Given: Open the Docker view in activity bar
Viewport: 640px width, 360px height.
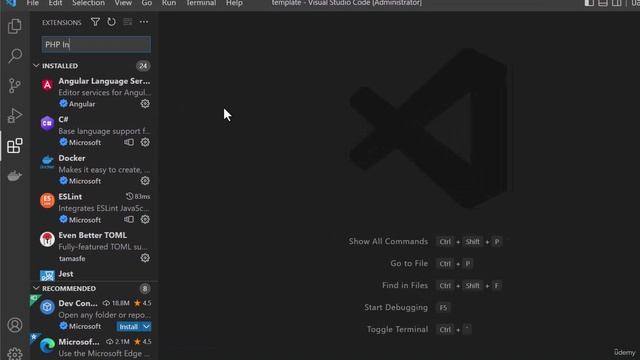Looking at the screenshot, I should 15,176.
